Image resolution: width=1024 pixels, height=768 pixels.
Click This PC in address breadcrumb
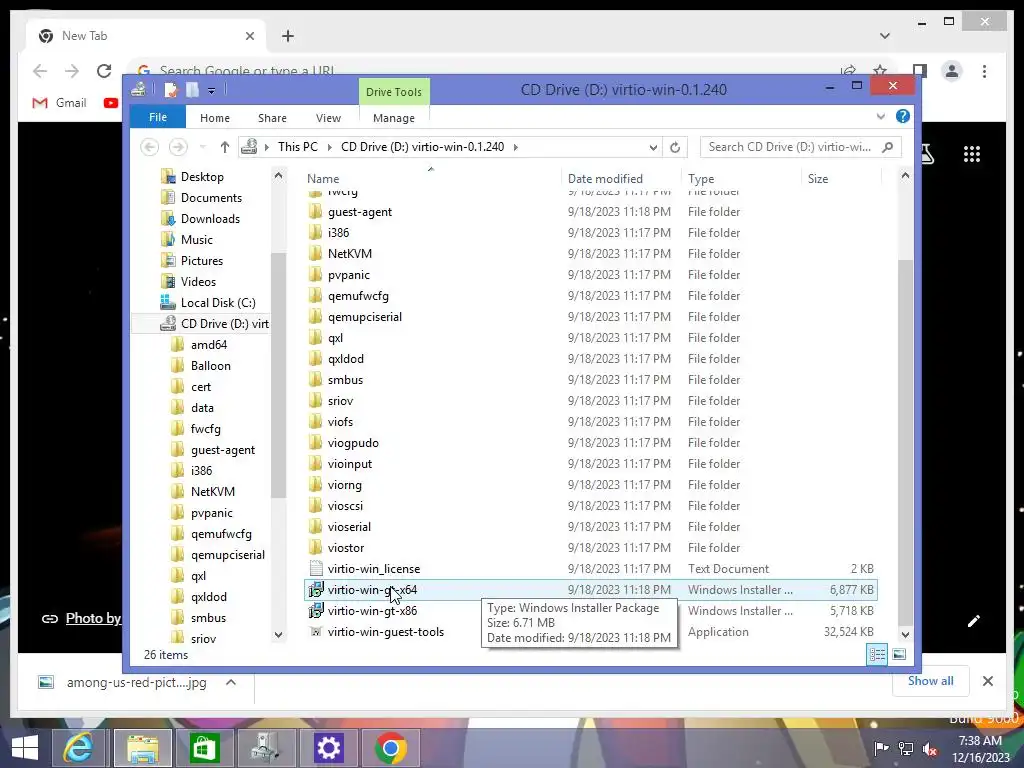click(298, 147)
